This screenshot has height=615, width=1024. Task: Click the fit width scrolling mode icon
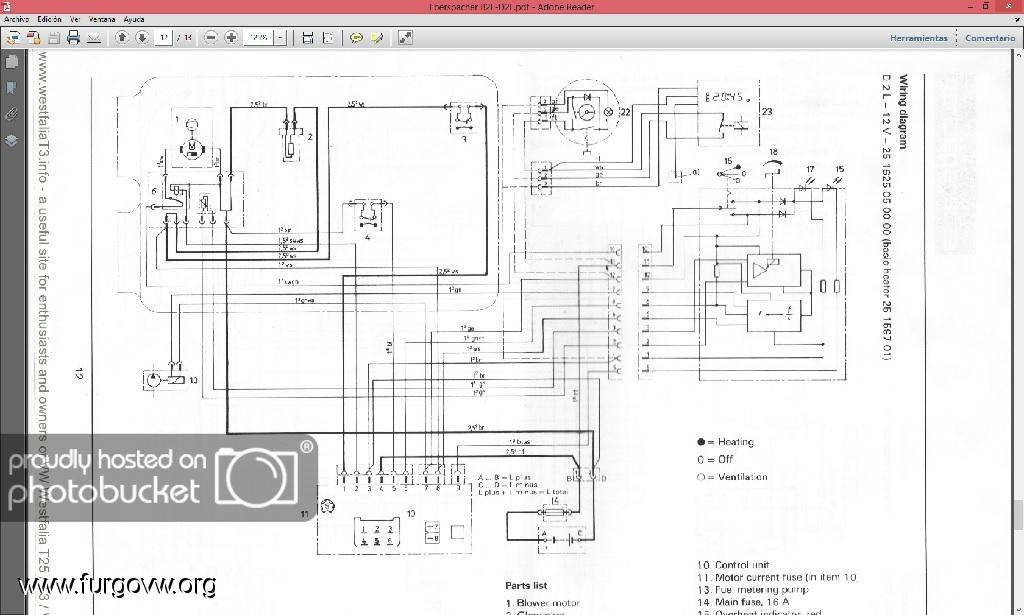308,38
